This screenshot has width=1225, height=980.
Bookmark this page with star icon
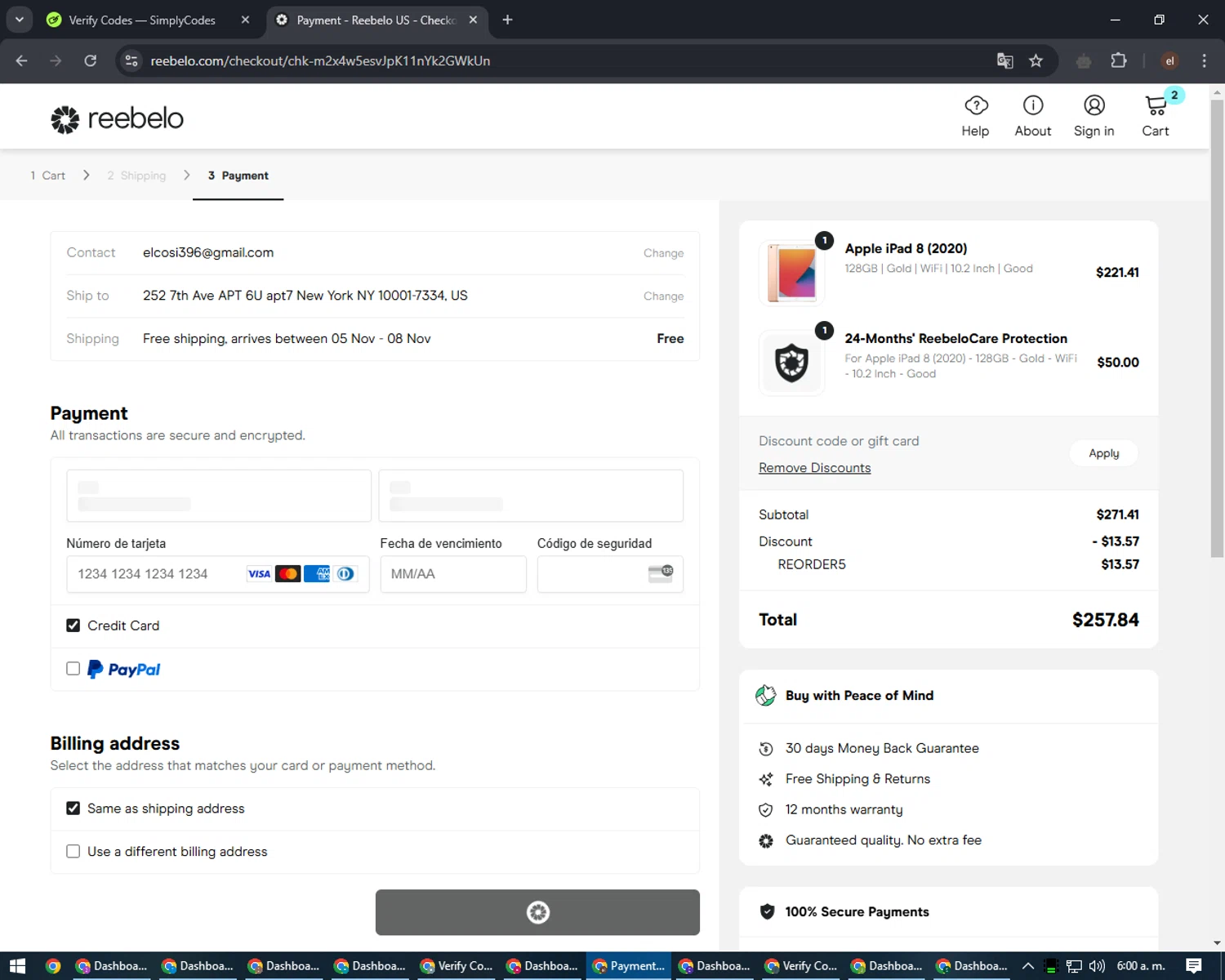[1036, 61]
